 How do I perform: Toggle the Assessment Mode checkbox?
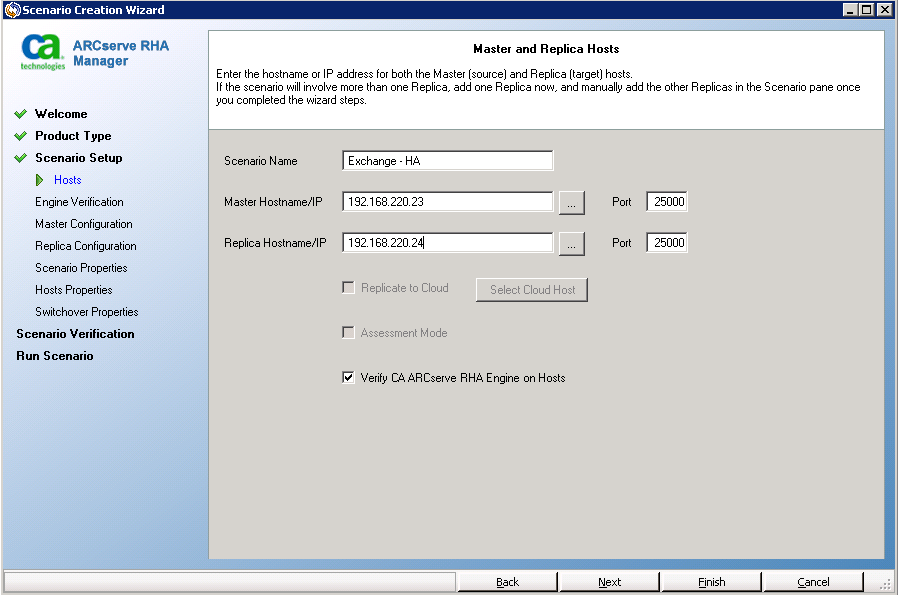[348, 333]
